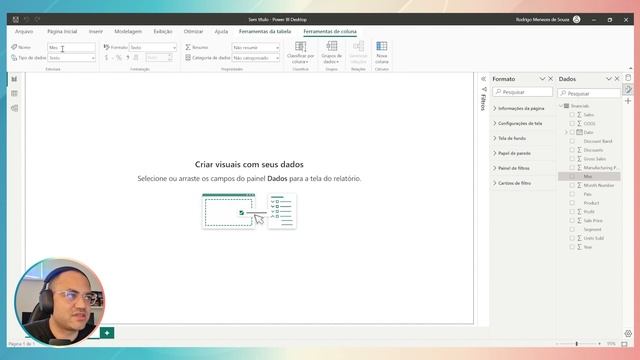640x360 pixels.
Task: Click the fit to page icon
Action: pyautogui.click(x=624, y=344)
